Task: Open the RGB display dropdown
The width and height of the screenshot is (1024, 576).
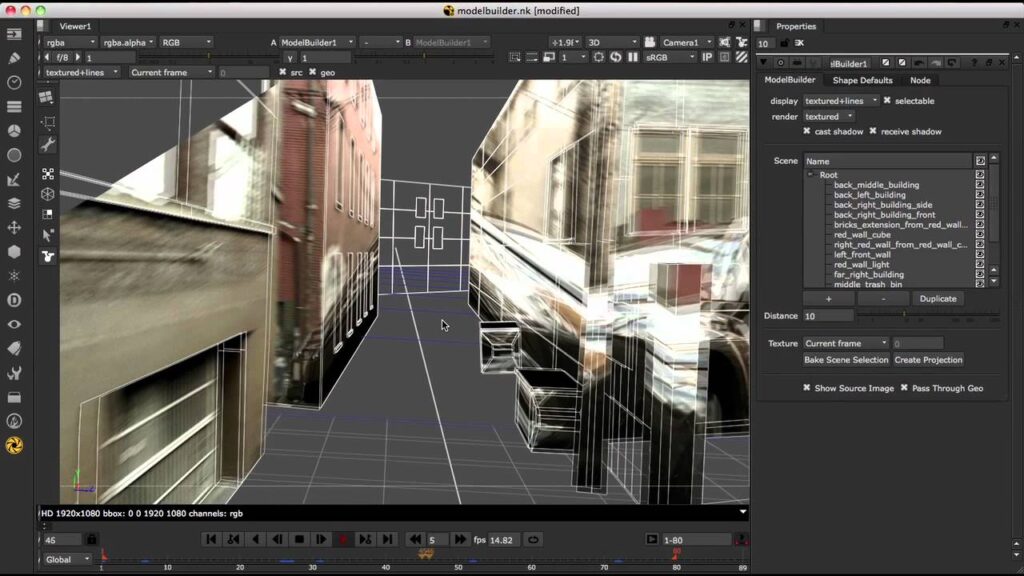Action: 186,42
